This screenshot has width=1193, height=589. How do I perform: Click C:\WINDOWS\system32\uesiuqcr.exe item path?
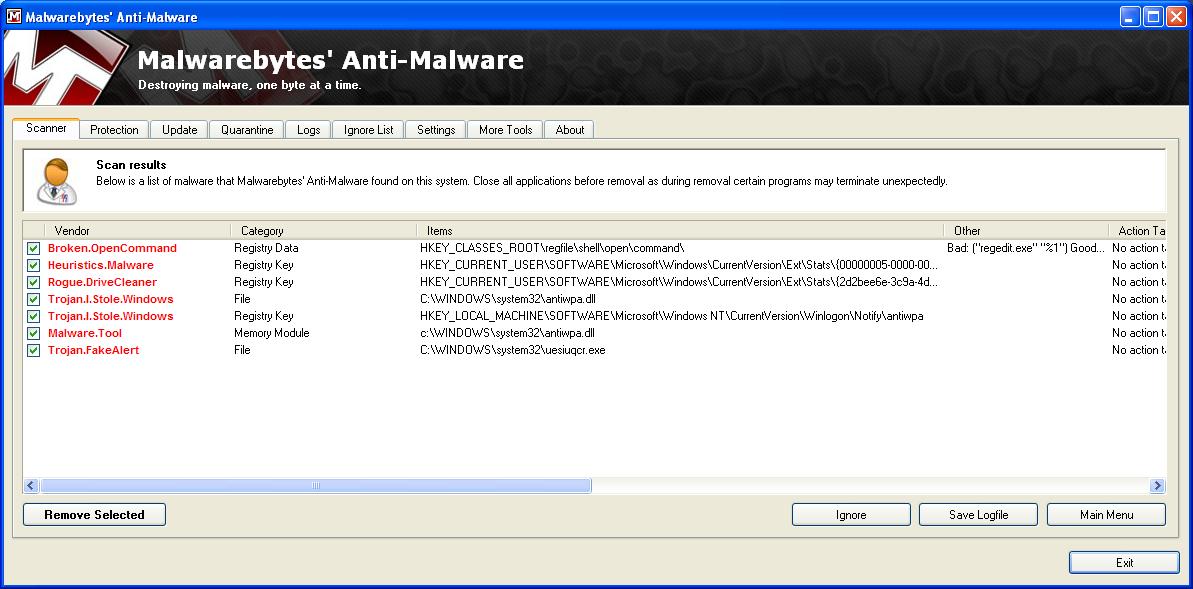point(513,350)
